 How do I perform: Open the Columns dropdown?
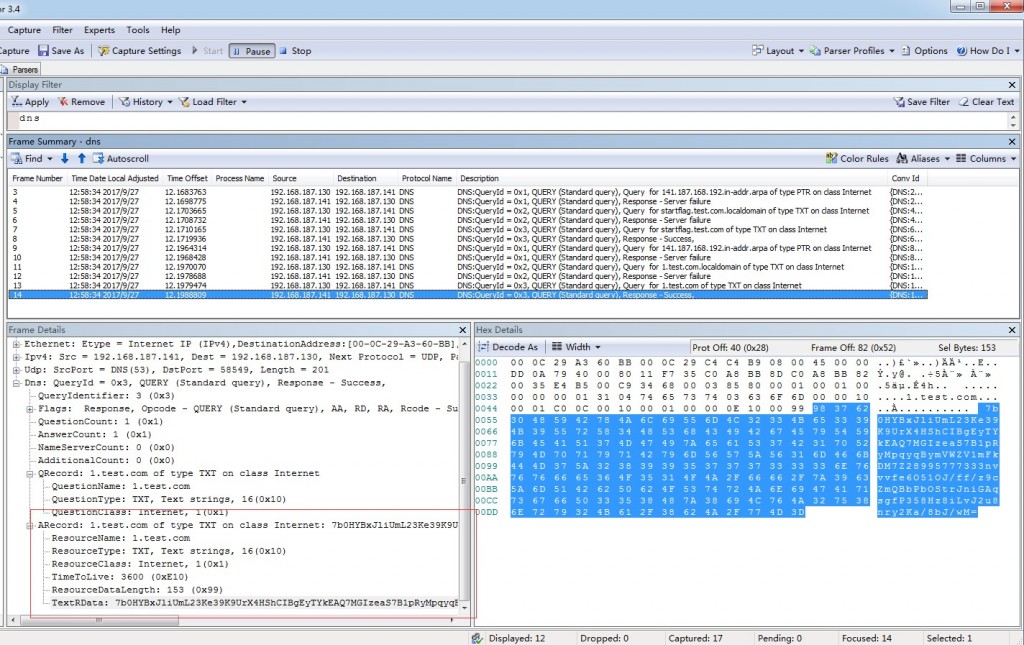[986, 159]
